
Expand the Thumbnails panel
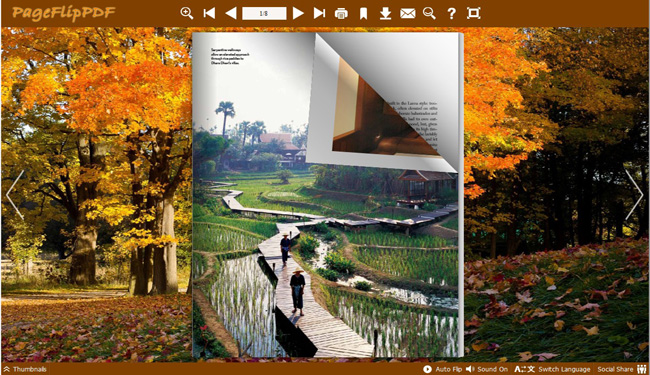tap(25, 369)
